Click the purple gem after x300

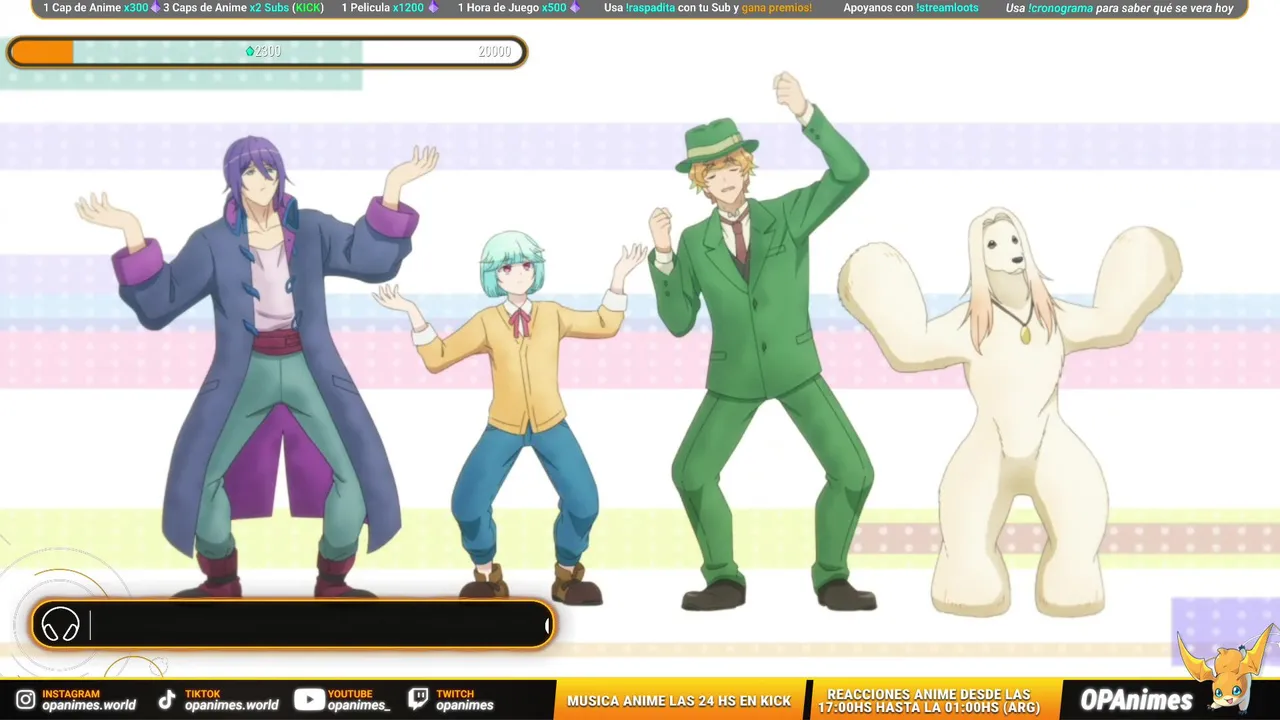coord(155,8)
